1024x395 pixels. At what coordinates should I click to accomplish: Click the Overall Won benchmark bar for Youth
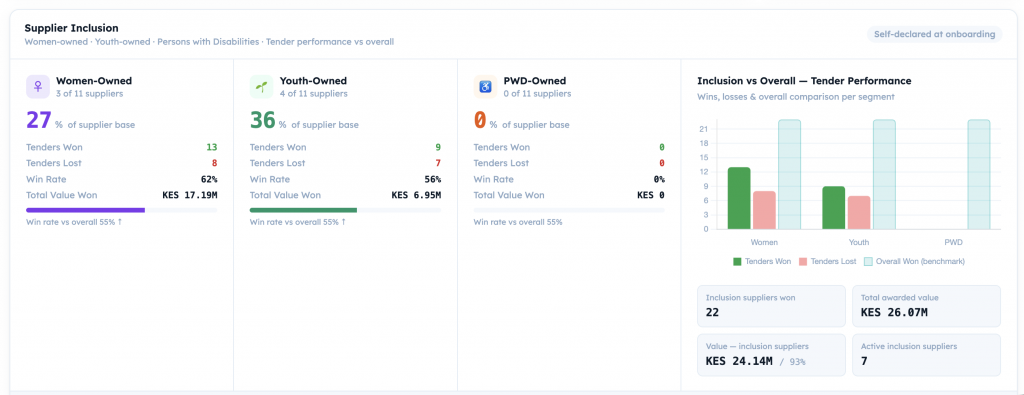point(884,174)
